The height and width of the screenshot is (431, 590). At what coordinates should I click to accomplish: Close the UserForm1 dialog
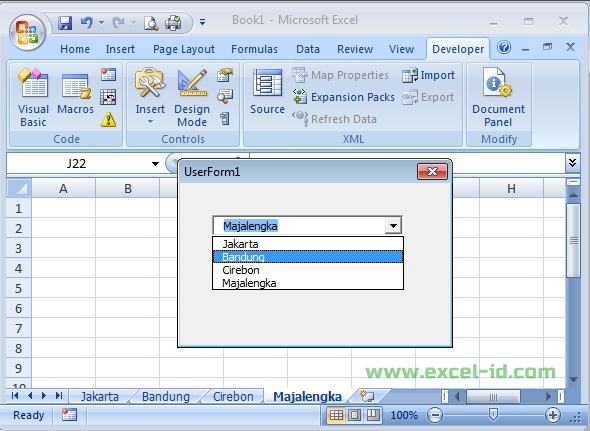[x=432, y=172]
